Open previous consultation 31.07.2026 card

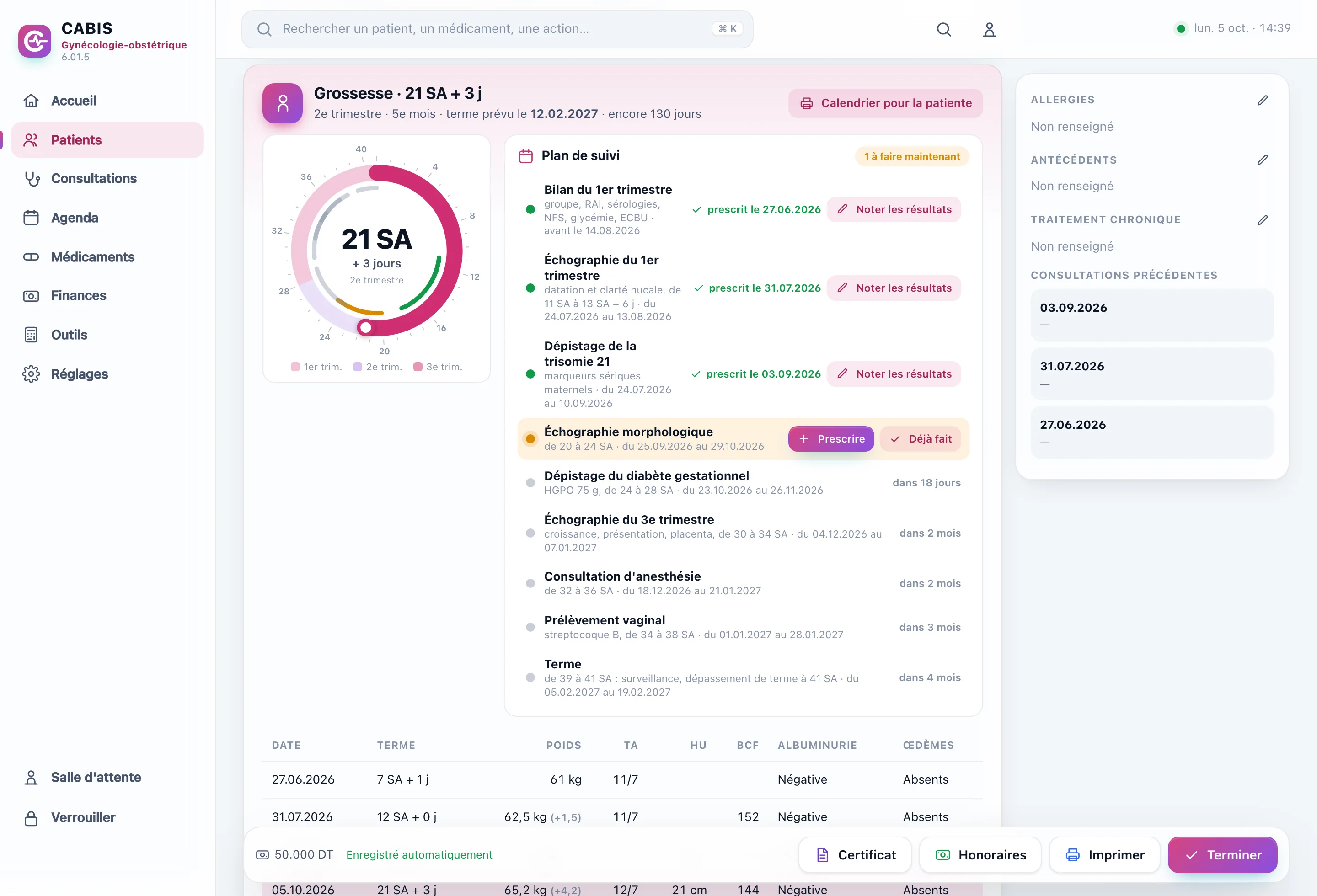(1151, 374)
